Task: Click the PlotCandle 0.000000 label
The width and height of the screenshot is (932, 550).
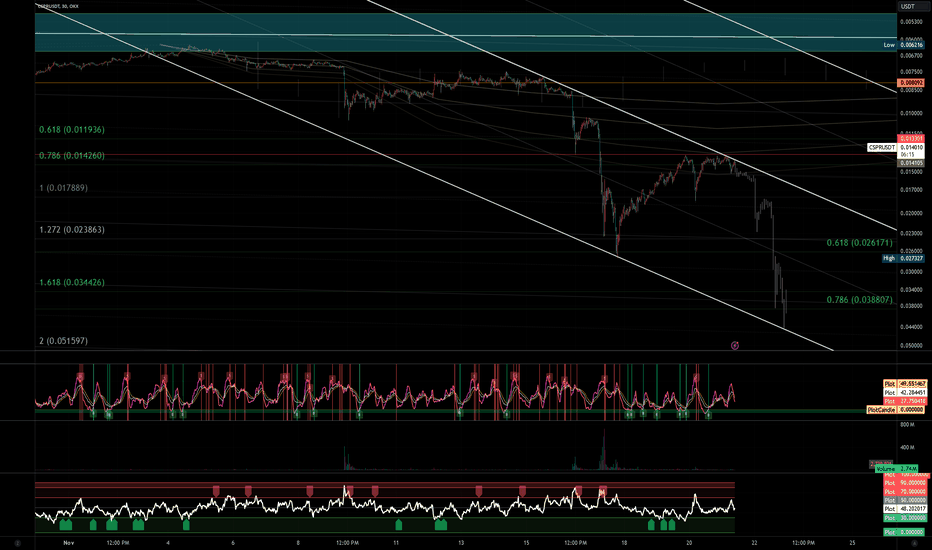Action: coord(896,410)
